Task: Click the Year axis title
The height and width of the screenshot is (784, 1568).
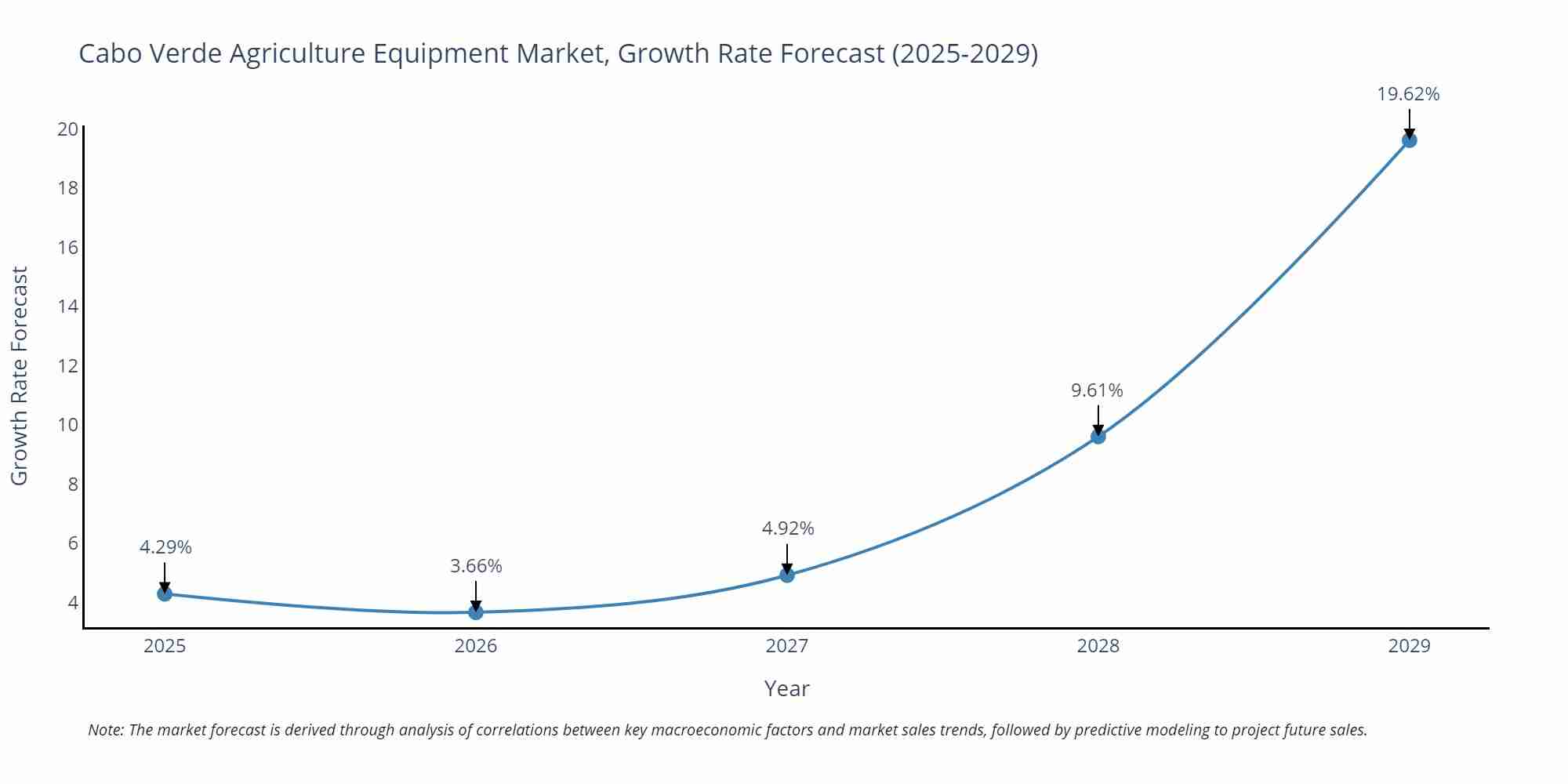Action: (x=786, y=688)
